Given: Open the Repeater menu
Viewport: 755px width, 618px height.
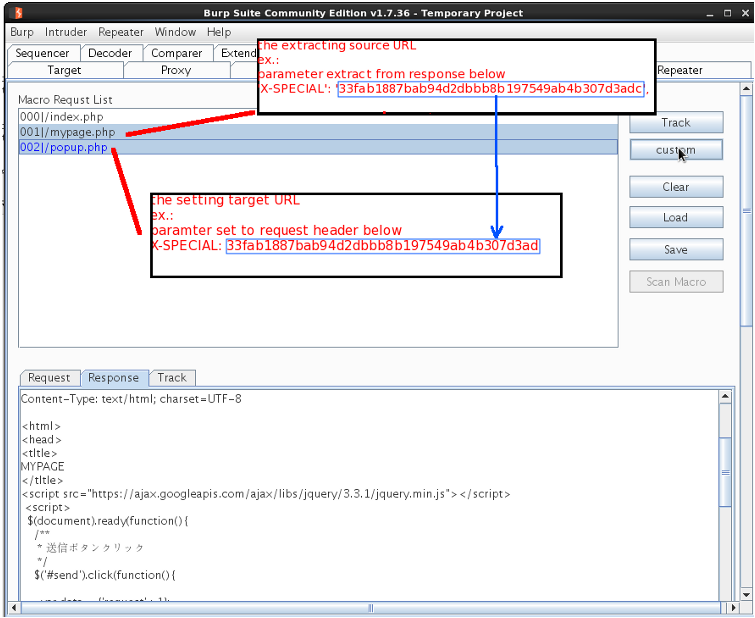Looking at the screenshot, I should [121, 32].
